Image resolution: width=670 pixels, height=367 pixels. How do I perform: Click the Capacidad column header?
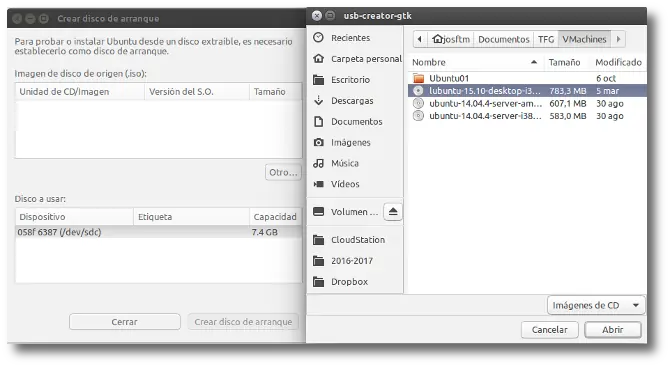[x=275, y=217]
